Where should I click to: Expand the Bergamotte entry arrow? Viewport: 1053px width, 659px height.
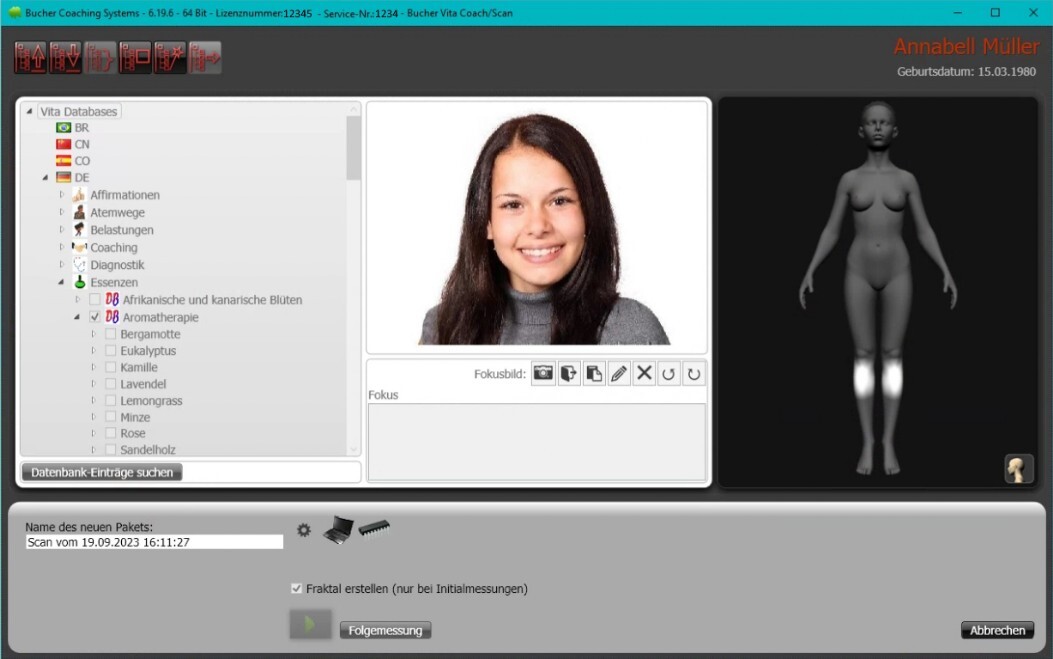click(x=94, y=334)
